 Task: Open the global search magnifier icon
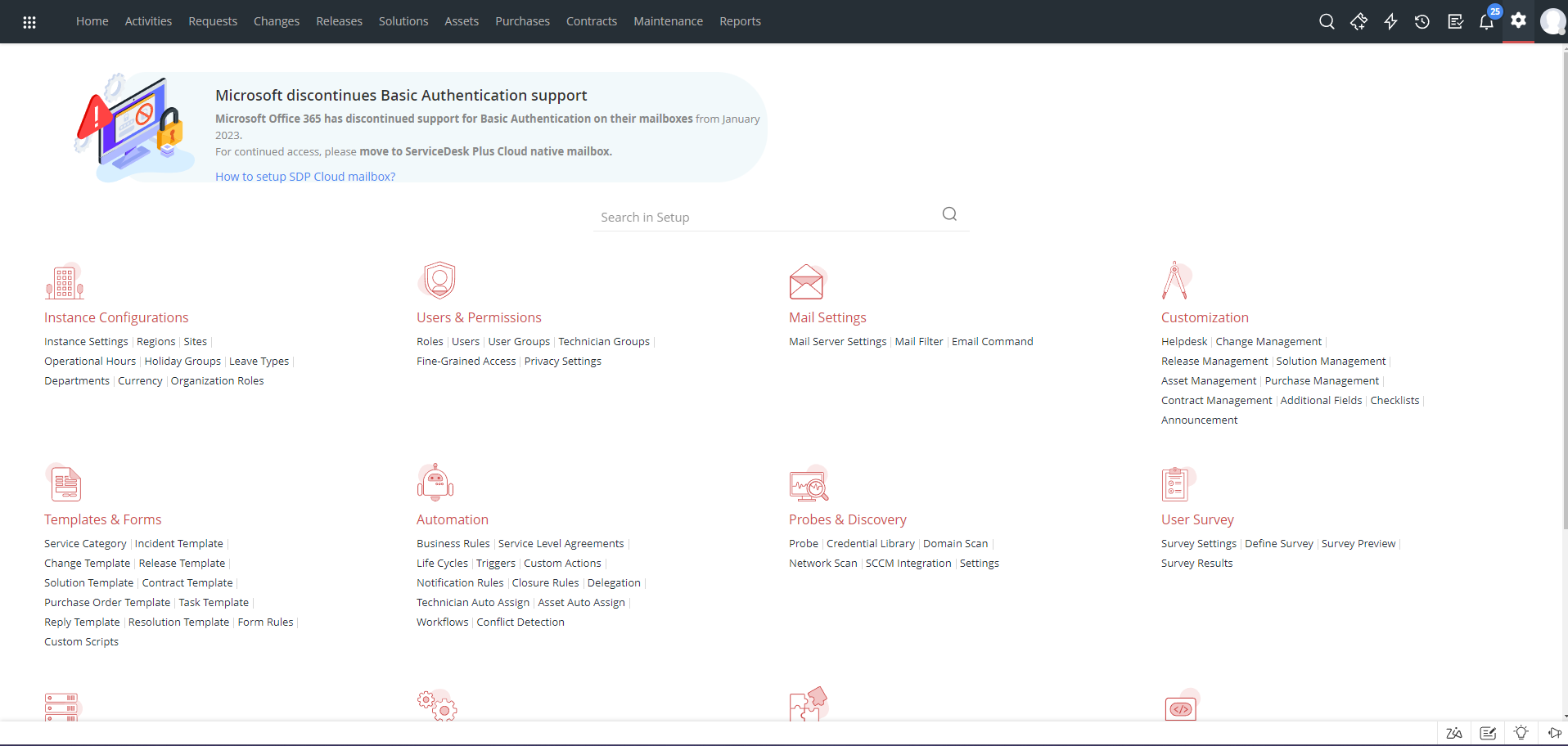coord(1327,21)
